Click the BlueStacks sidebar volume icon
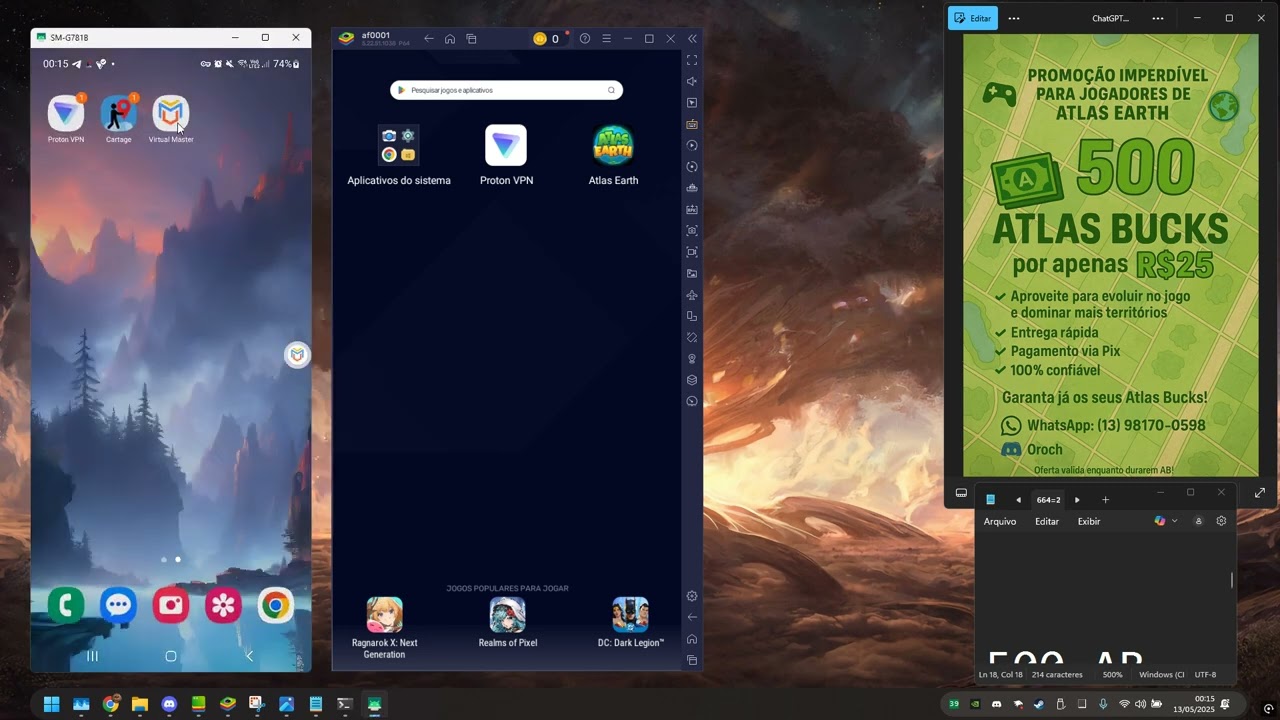 (692, 81)
